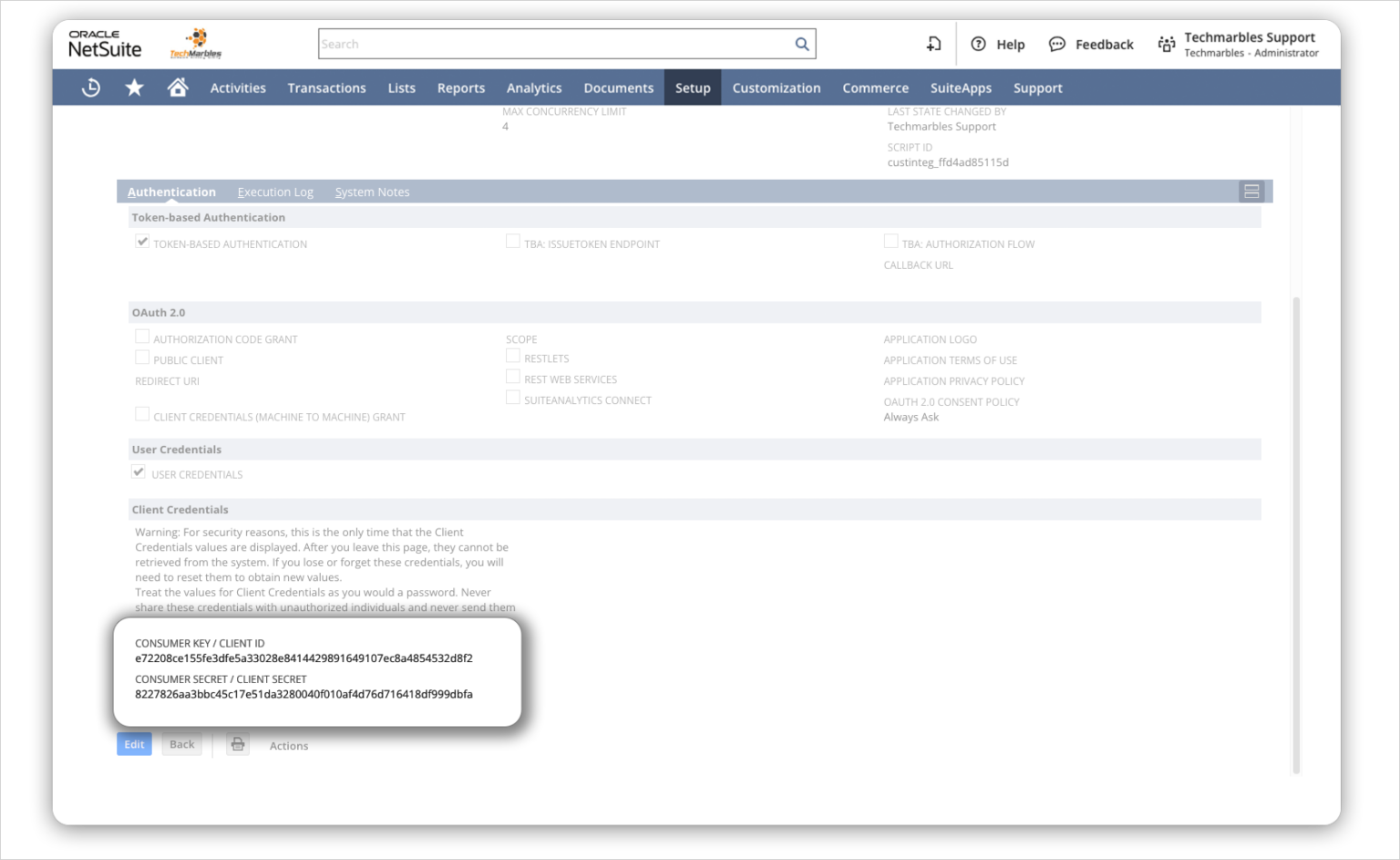This screenshot has width=1400, height=860.
Task: Toggle TBA: Authorization Flow checkbox
Action: click(890, 241)
